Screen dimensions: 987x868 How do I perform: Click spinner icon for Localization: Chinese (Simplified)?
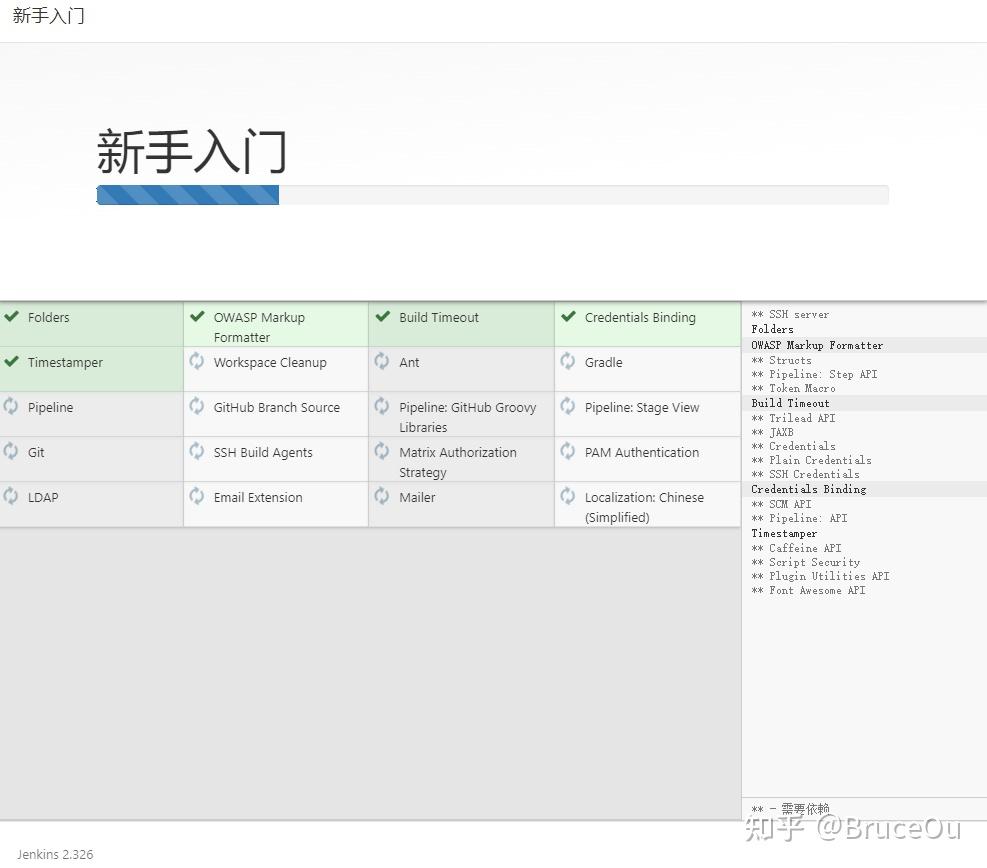[568, 496]
